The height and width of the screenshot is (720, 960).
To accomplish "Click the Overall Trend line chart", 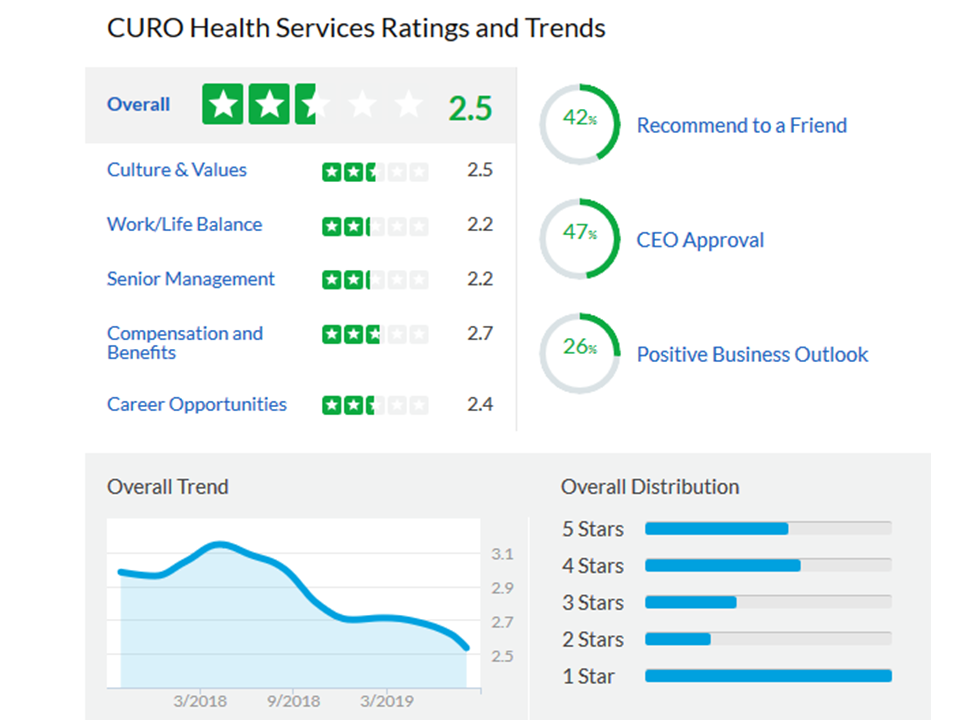I will (294, 604).
